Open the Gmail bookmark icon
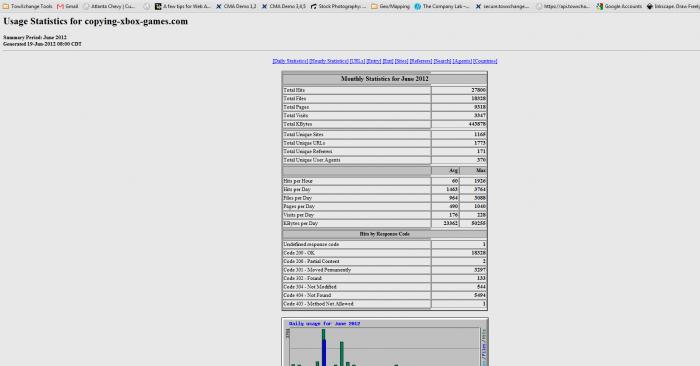This screenshot has height=366, width=700. tap(60, 6)
